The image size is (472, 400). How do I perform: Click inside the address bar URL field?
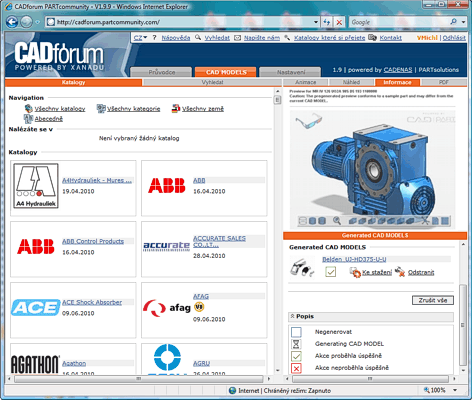click(180, 22)
